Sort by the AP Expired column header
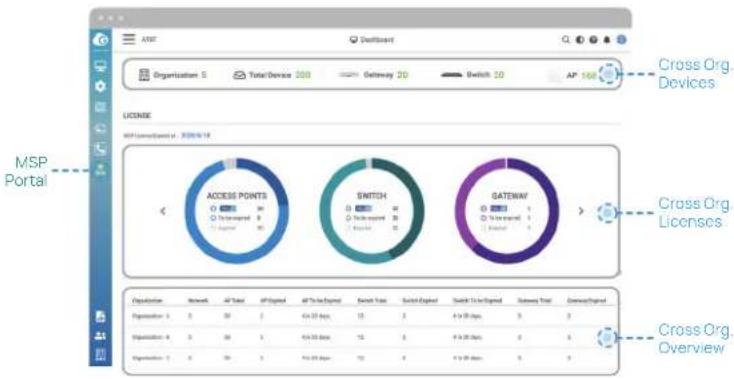Screen dimensions: 734x379 click(x=273, y=300)
